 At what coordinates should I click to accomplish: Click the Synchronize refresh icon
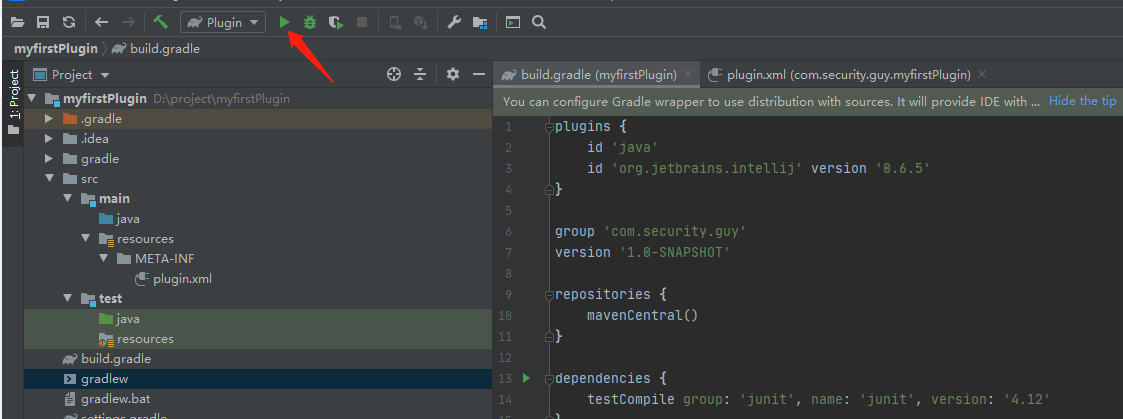pyautogui.click(x=69, y=23)
